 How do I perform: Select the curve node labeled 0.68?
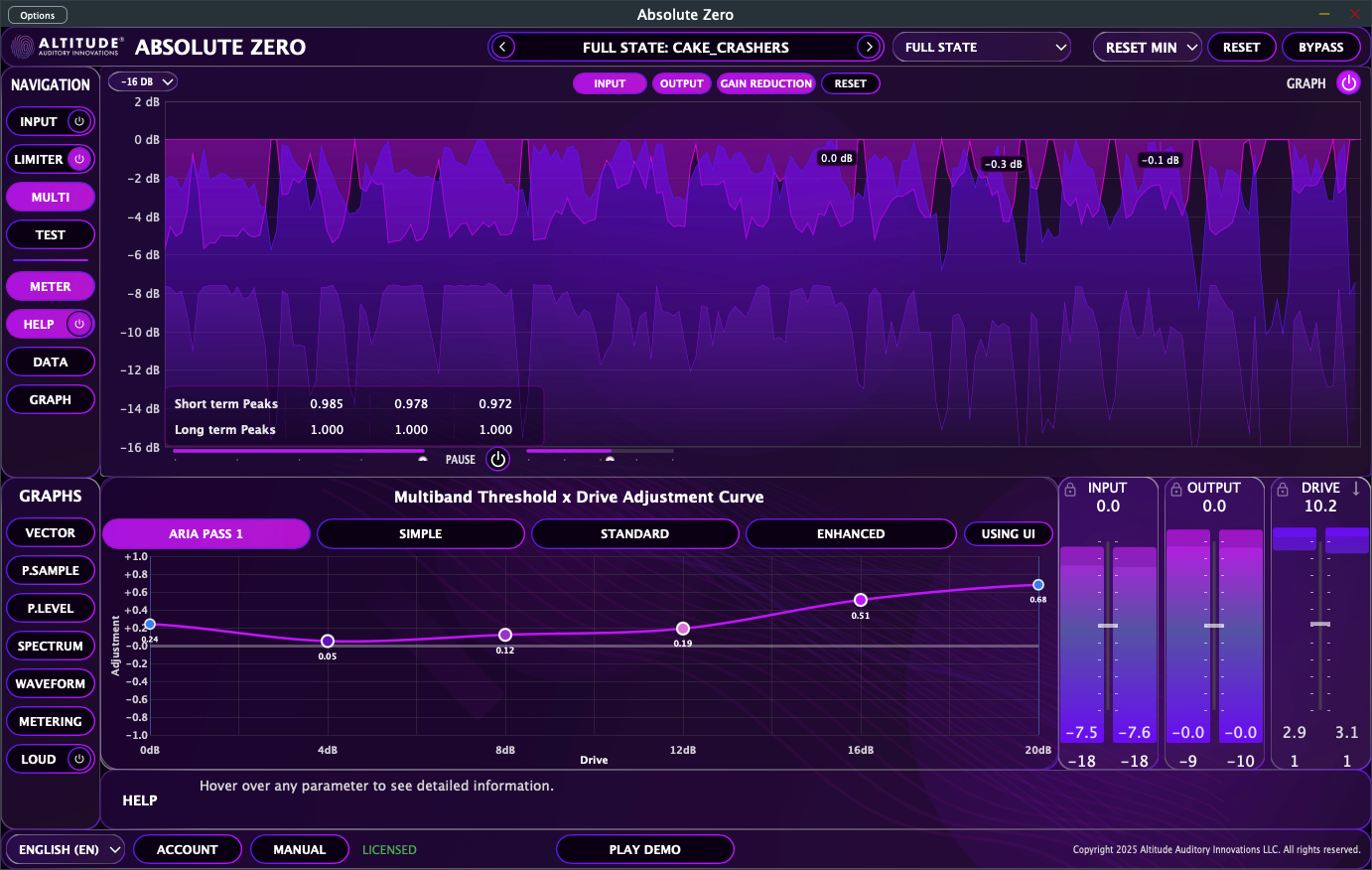click(x=1038, y=585)
